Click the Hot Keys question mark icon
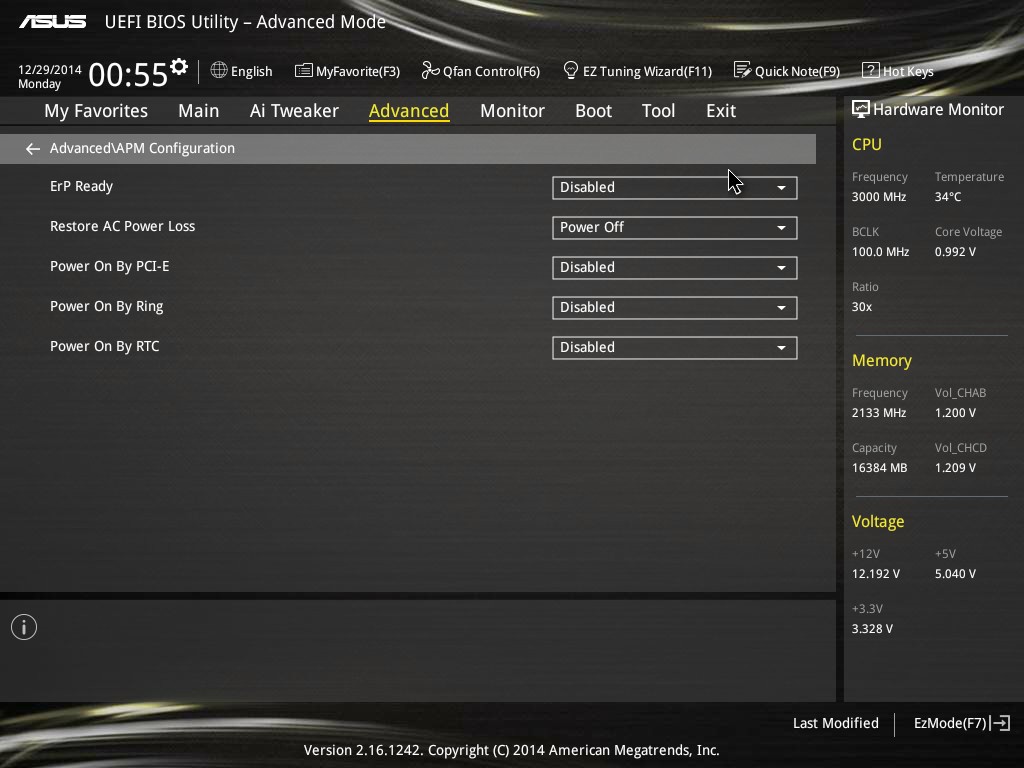1024x768 pixels. (x=871, y=70)
